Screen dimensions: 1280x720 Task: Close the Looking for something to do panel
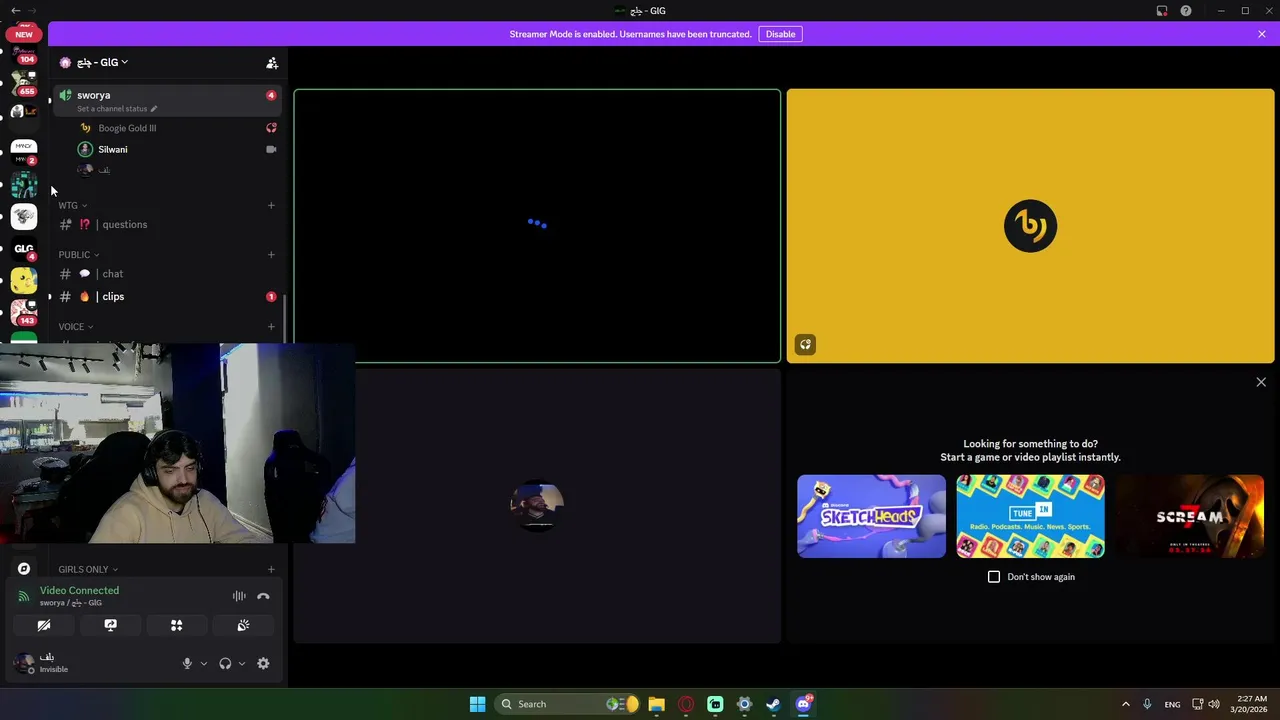(1261, 382)
